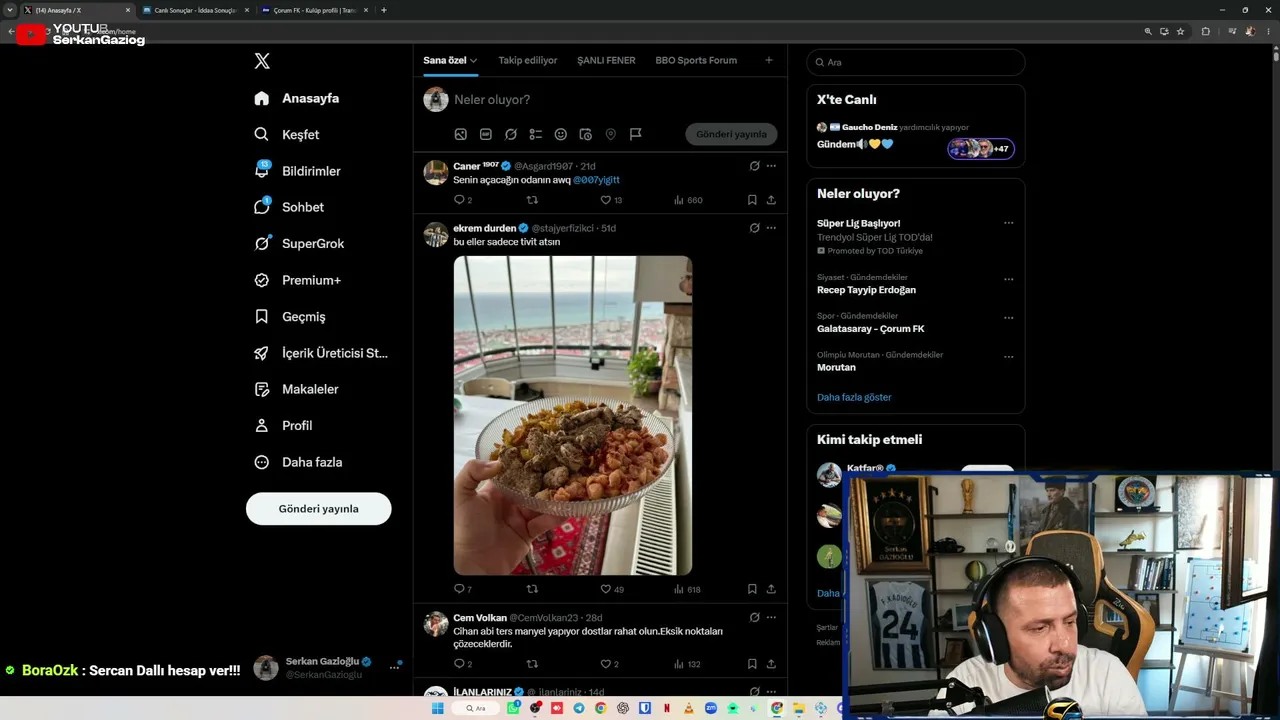
Task: Click the plus icon to add timeline tab
Action: pos(769,60)
